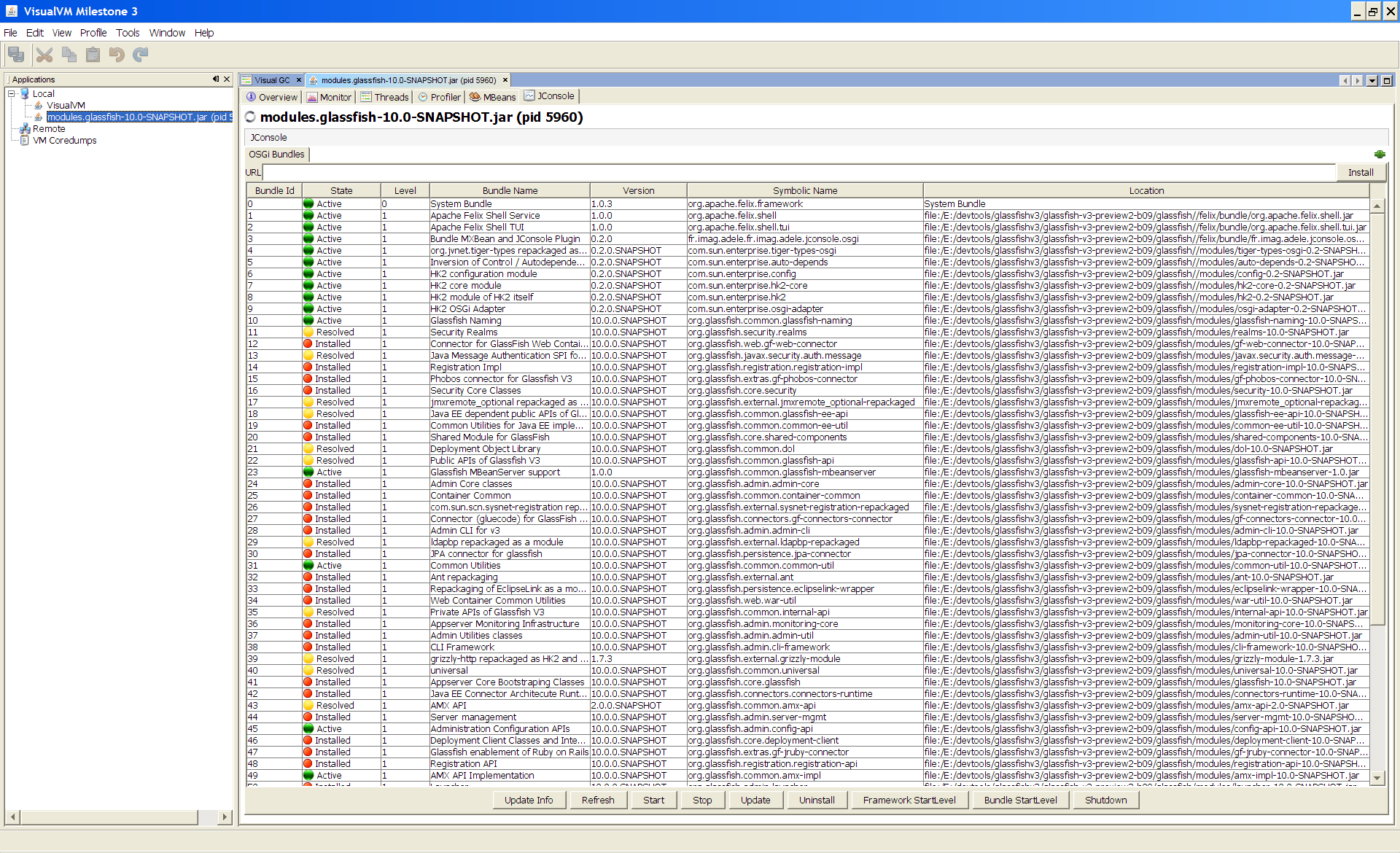Switch to the MBeans tab
This screenshot has width=1400, height=853.
493,97
